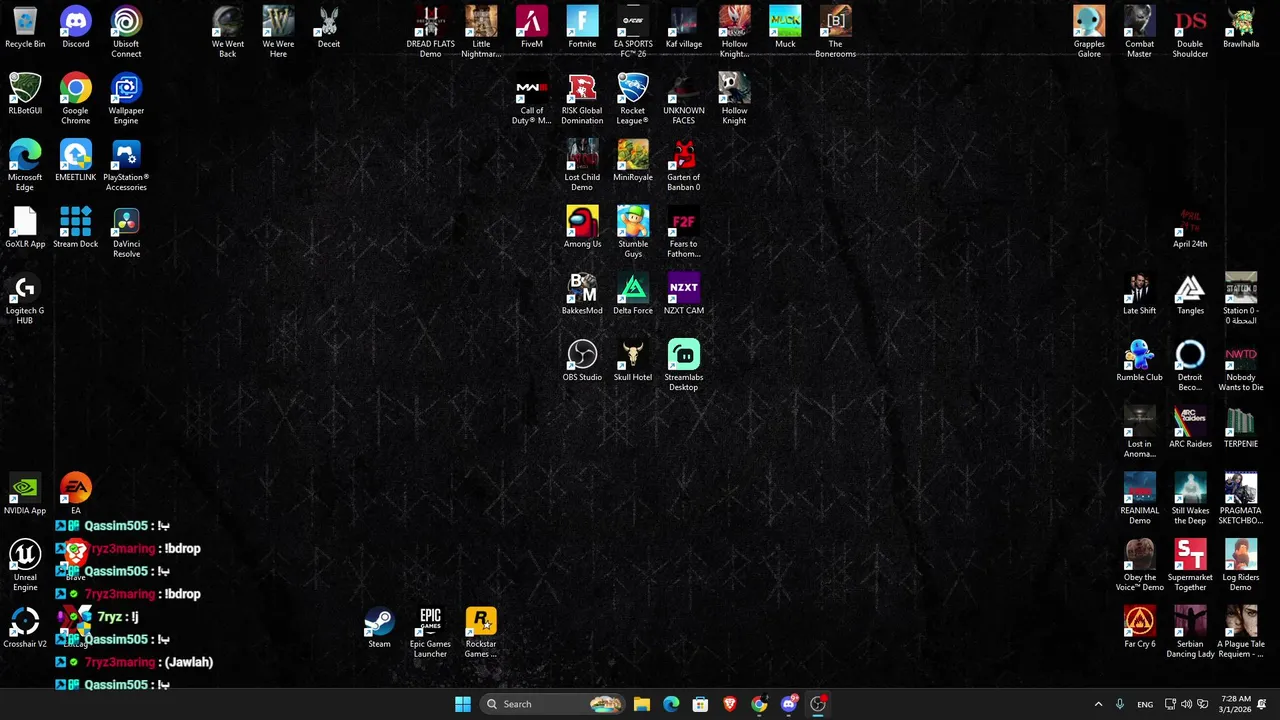
Task: Select the Rumble Club game icon
Action: [x=1139, y=360]
